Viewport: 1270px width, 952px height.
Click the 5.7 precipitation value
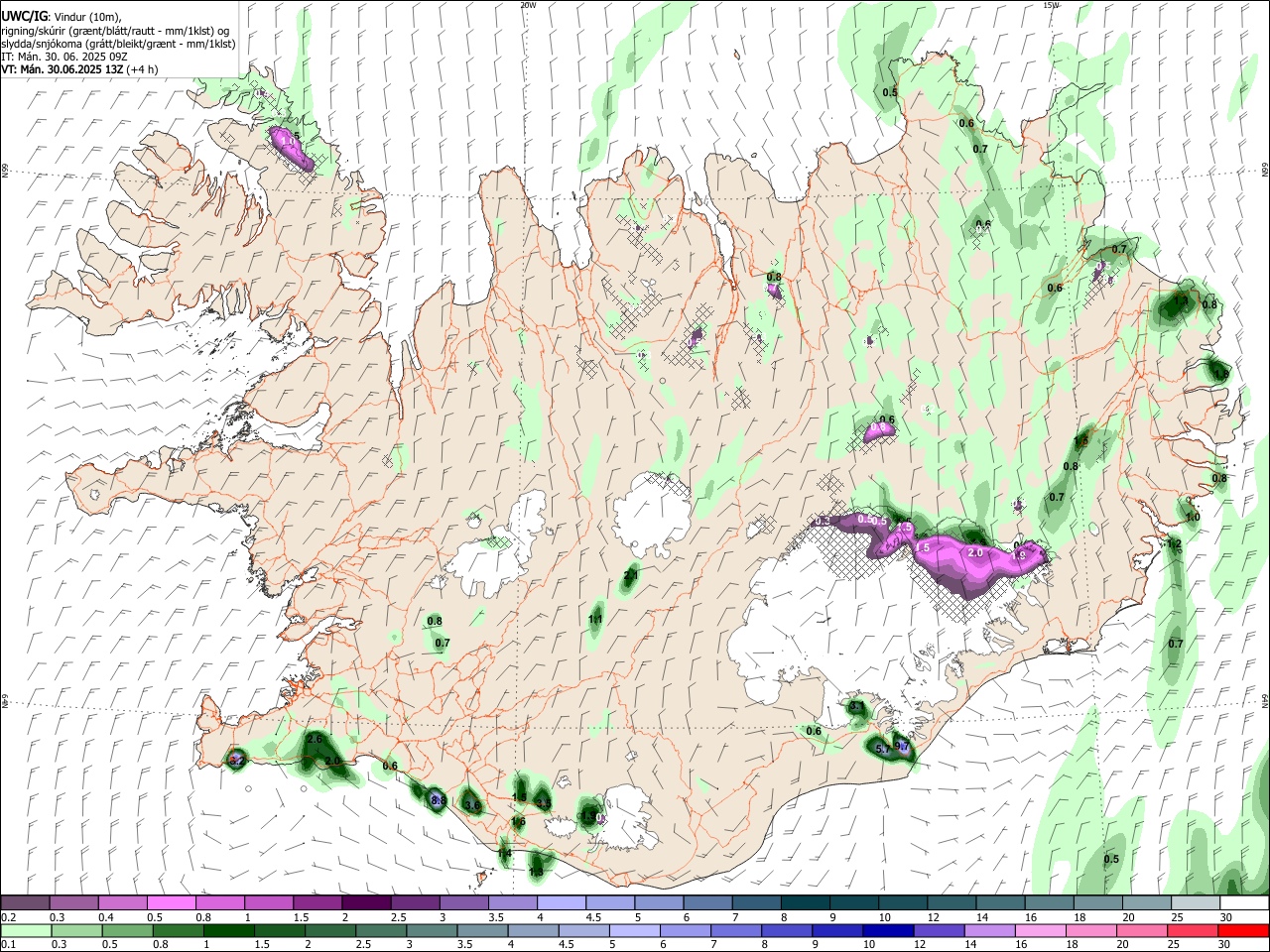(x=884, y=750)
